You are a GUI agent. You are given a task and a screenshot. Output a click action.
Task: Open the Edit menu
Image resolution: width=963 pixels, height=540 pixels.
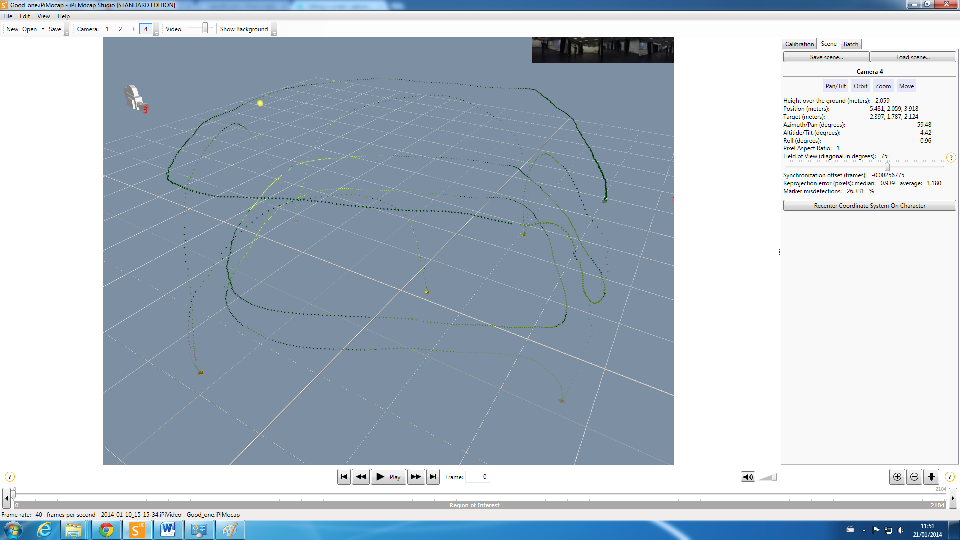coord(25,16)
